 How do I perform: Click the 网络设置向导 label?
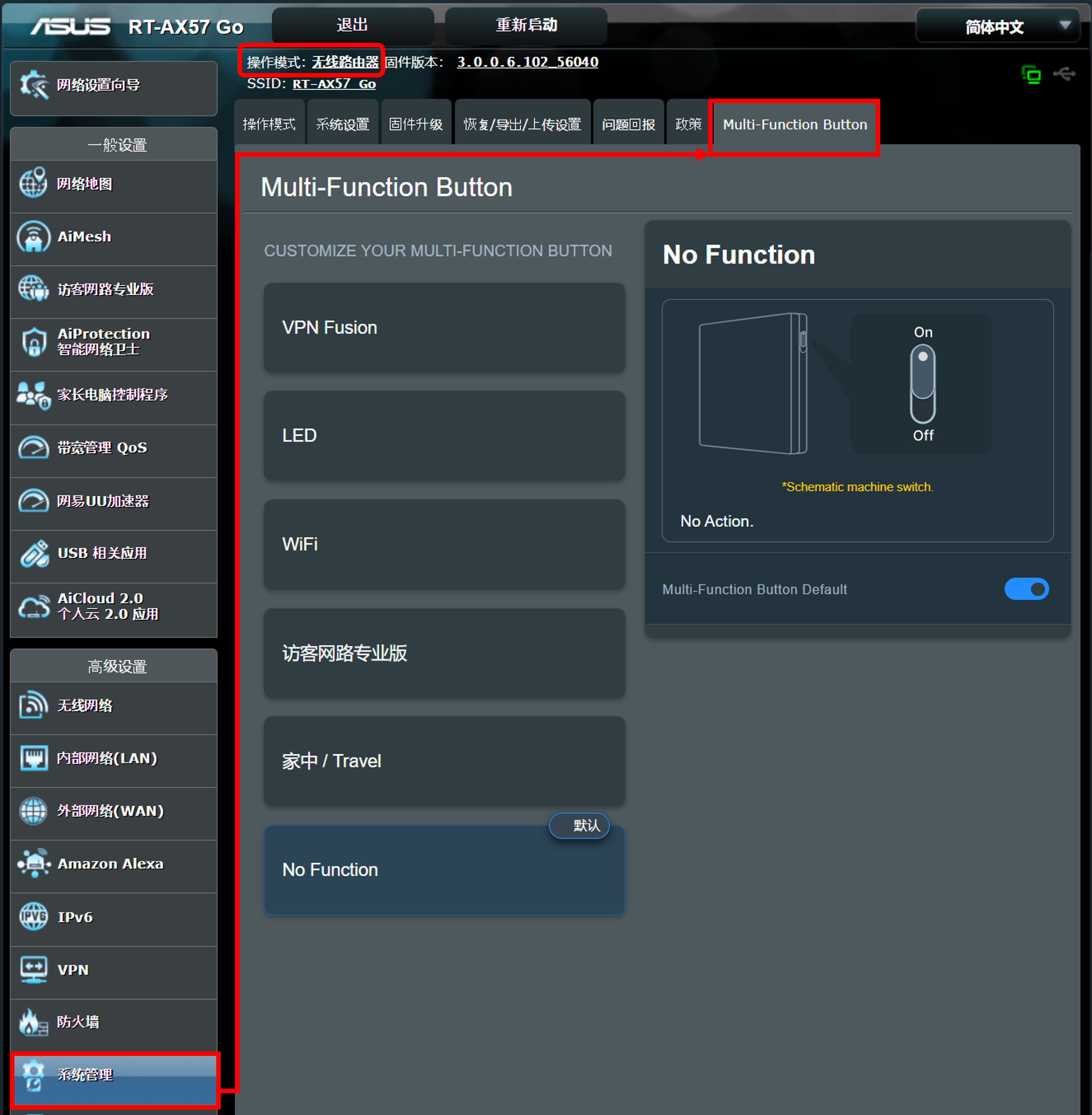pyautogui.click(x=98, y=85)
